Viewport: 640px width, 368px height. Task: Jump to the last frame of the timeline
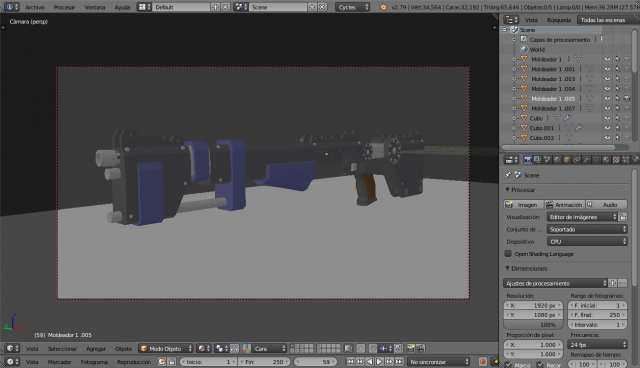coord(399,361)
